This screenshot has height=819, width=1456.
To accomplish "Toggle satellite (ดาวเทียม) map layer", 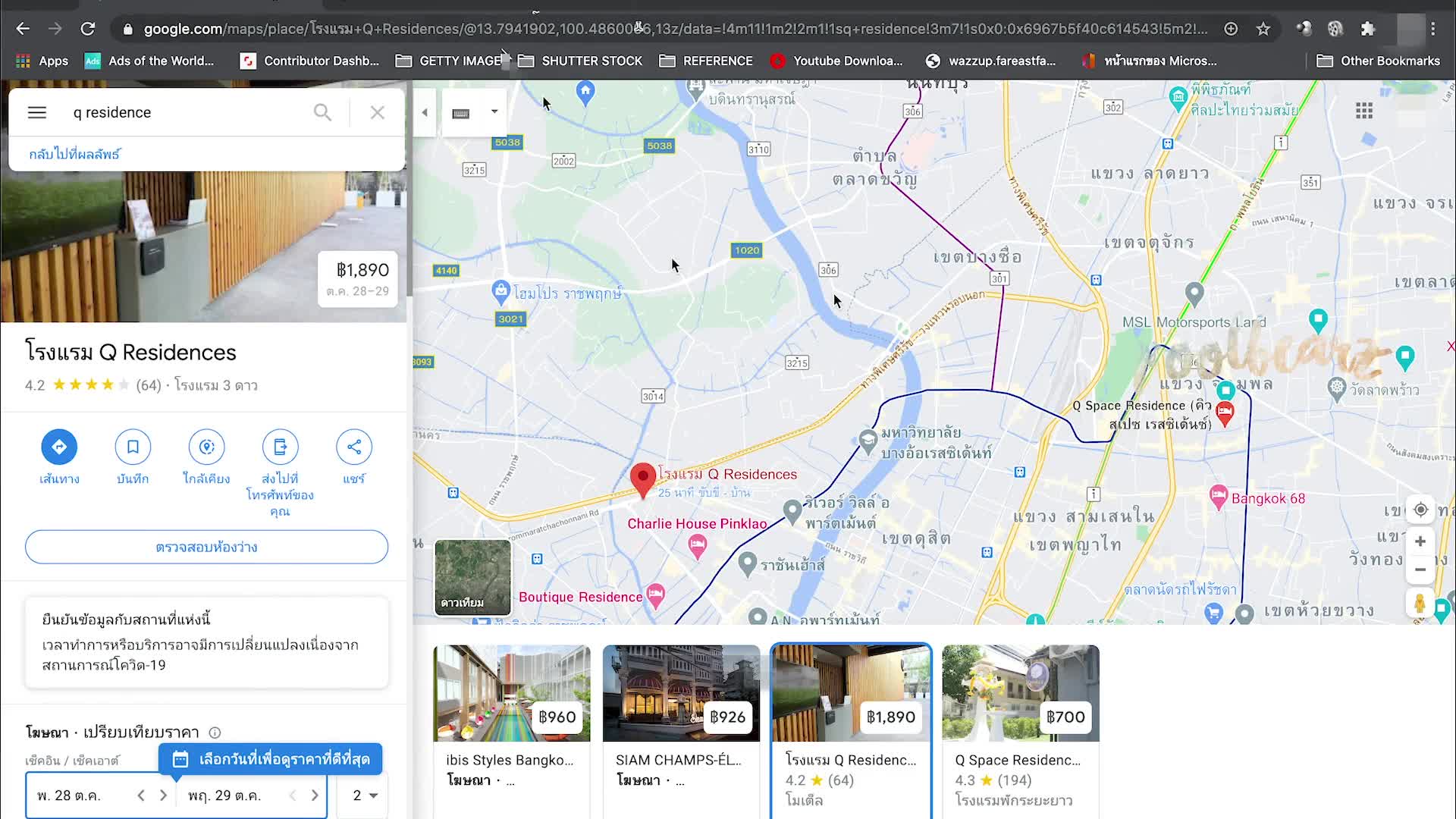I will pyautogui.click(x=472, y=576).
